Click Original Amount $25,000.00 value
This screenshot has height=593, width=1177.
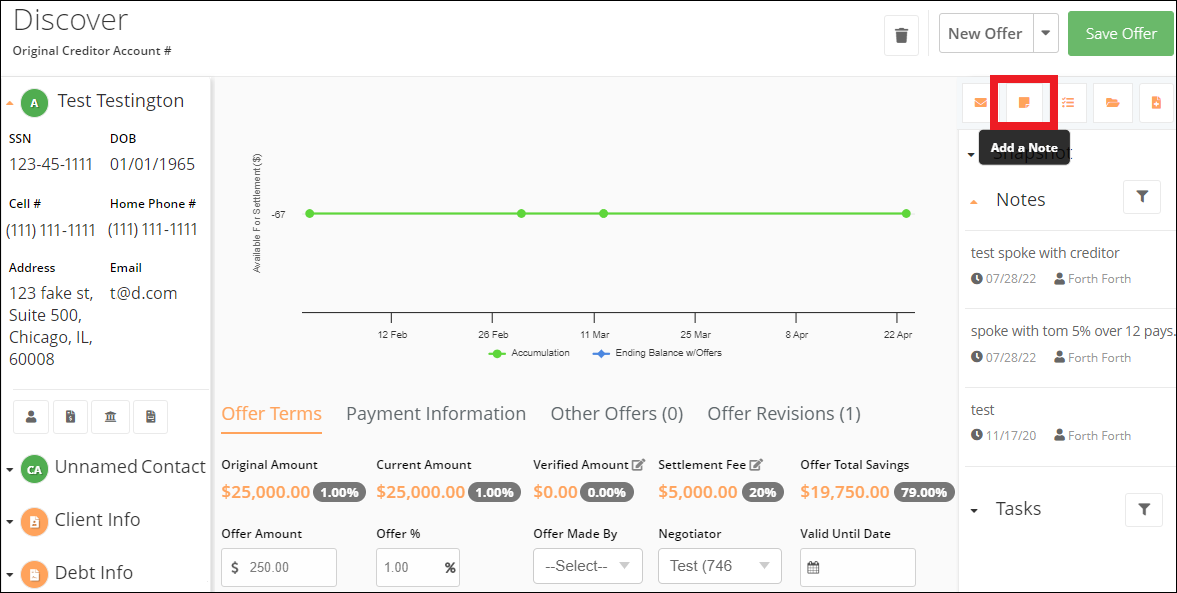[x=266, y=492]
